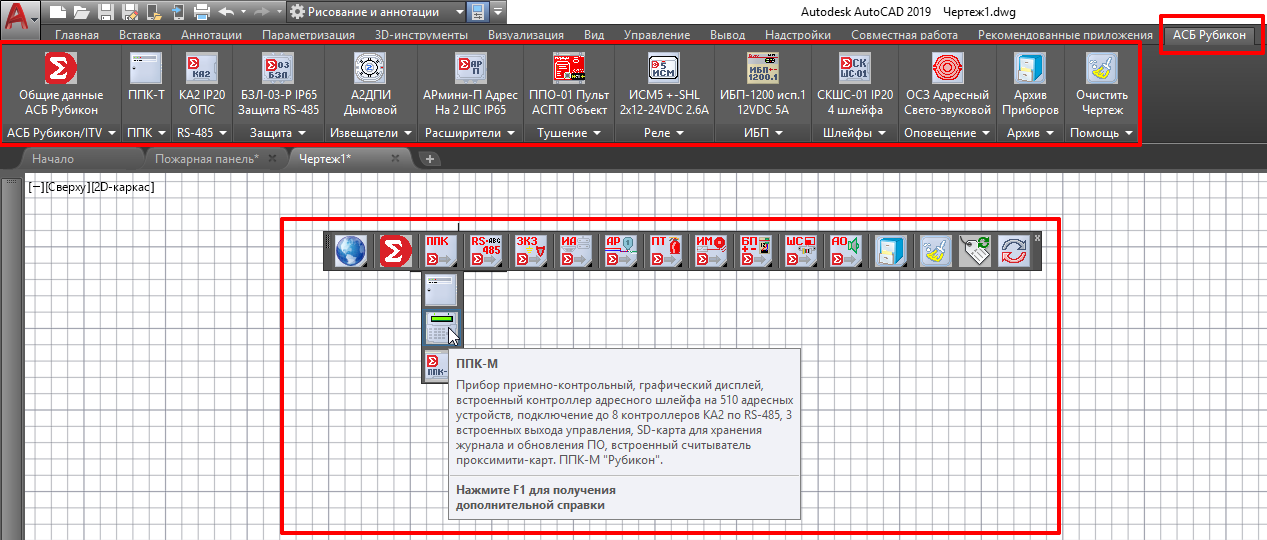Click the ИМ relay icon on floating toolbar
This screenshot has width=1267, height=540.
710,251
